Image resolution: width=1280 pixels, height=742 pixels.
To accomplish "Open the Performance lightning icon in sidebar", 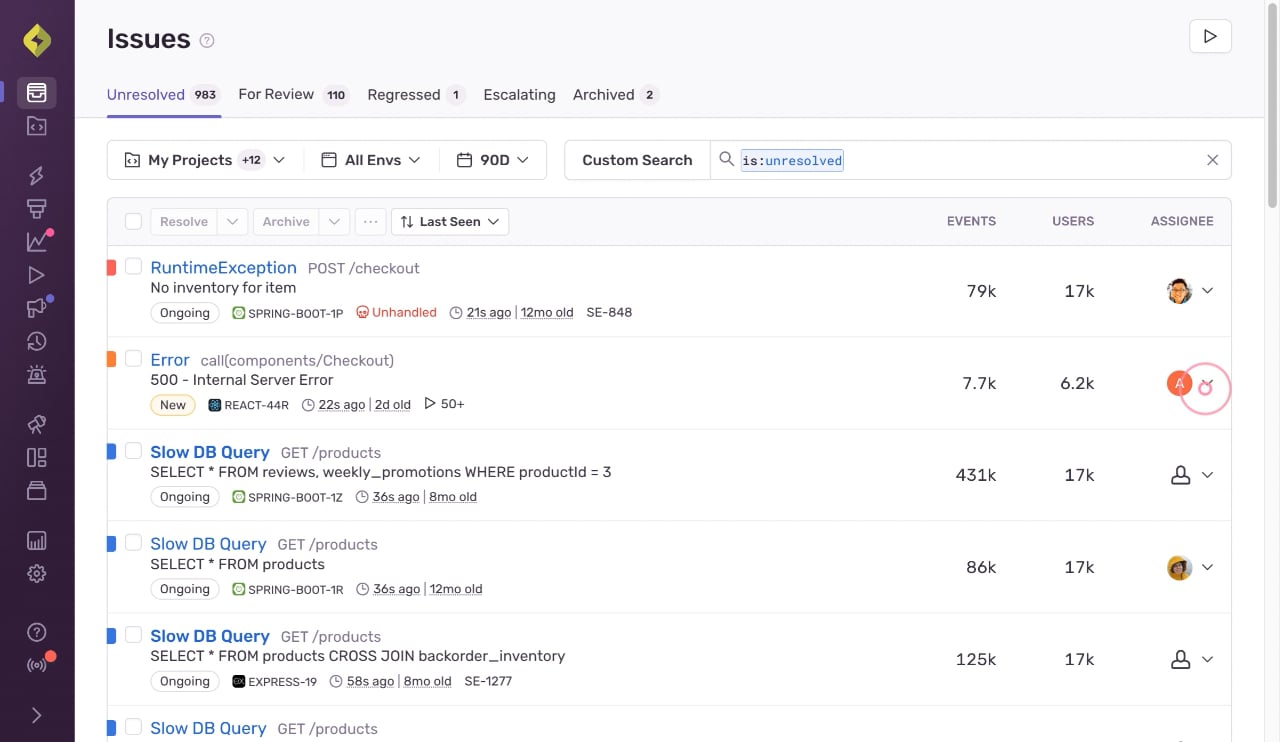I will click(37, 176).
